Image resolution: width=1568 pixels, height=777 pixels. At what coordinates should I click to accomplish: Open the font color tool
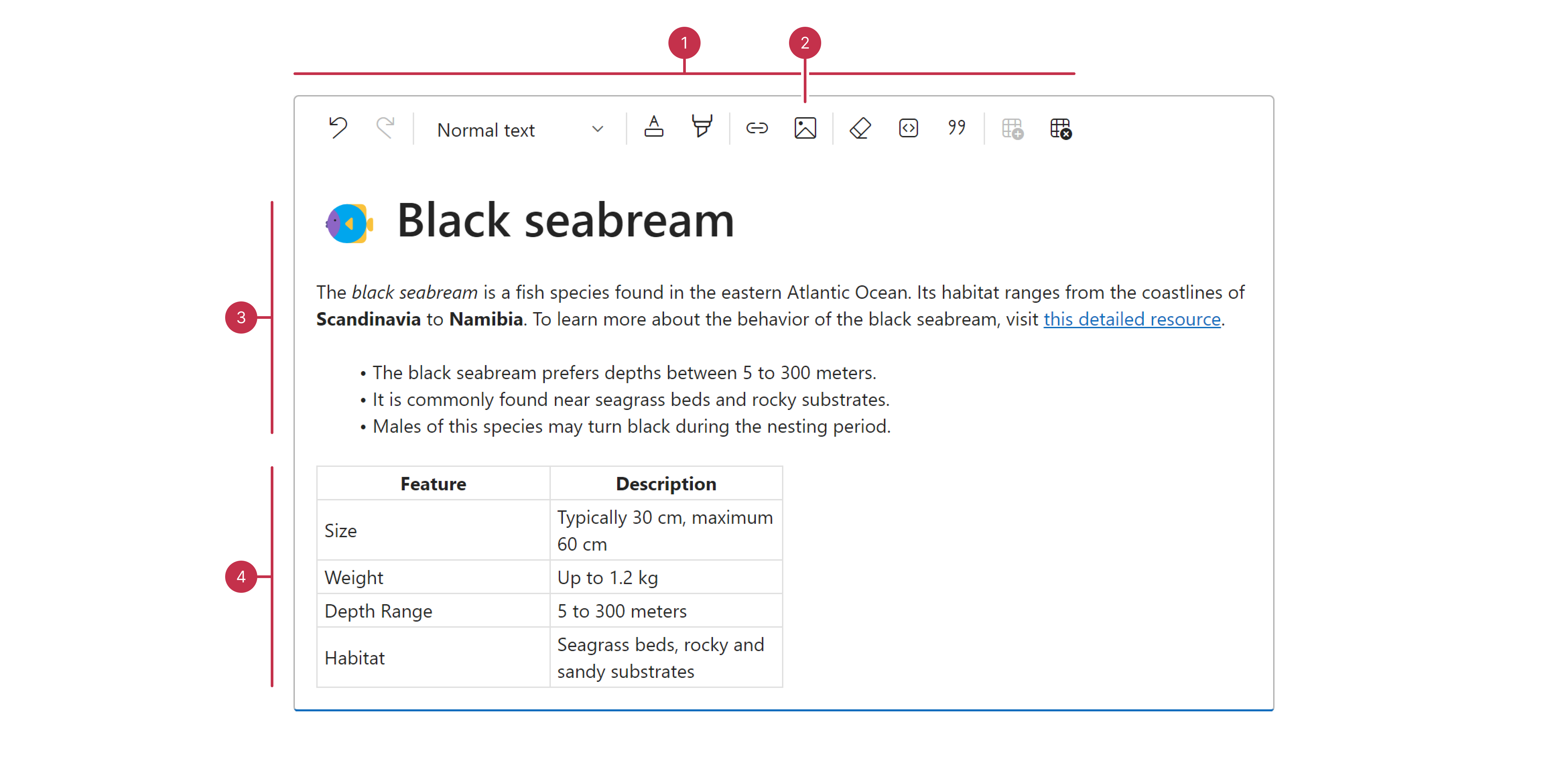[653, 128]
